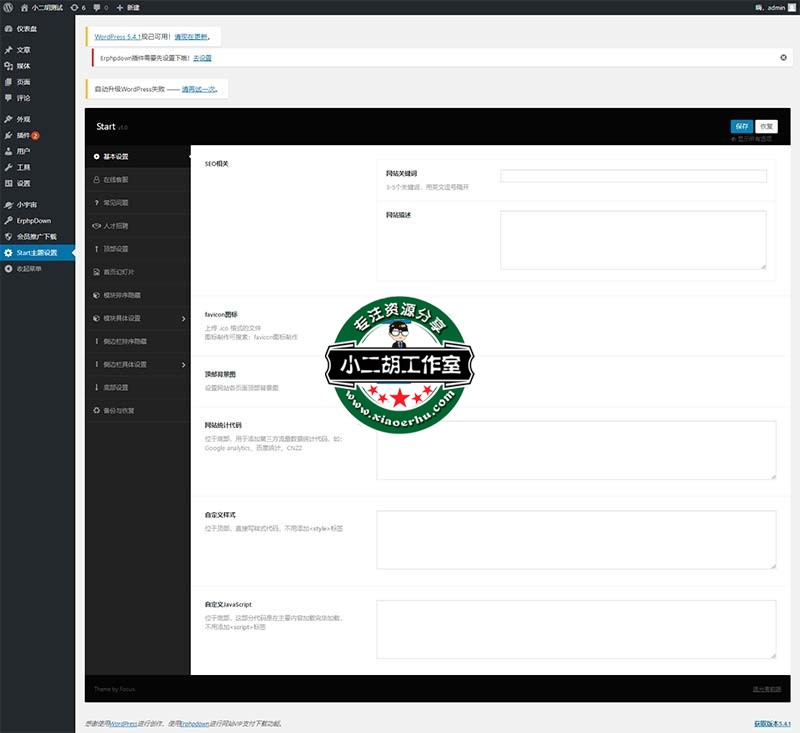Click the 媒体 media icon in sidebar

(x=9, y=65)
